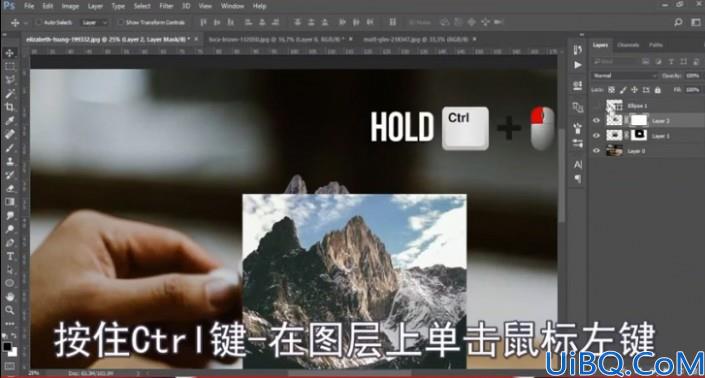Open the Character panel icon

(x=578, y=165)
